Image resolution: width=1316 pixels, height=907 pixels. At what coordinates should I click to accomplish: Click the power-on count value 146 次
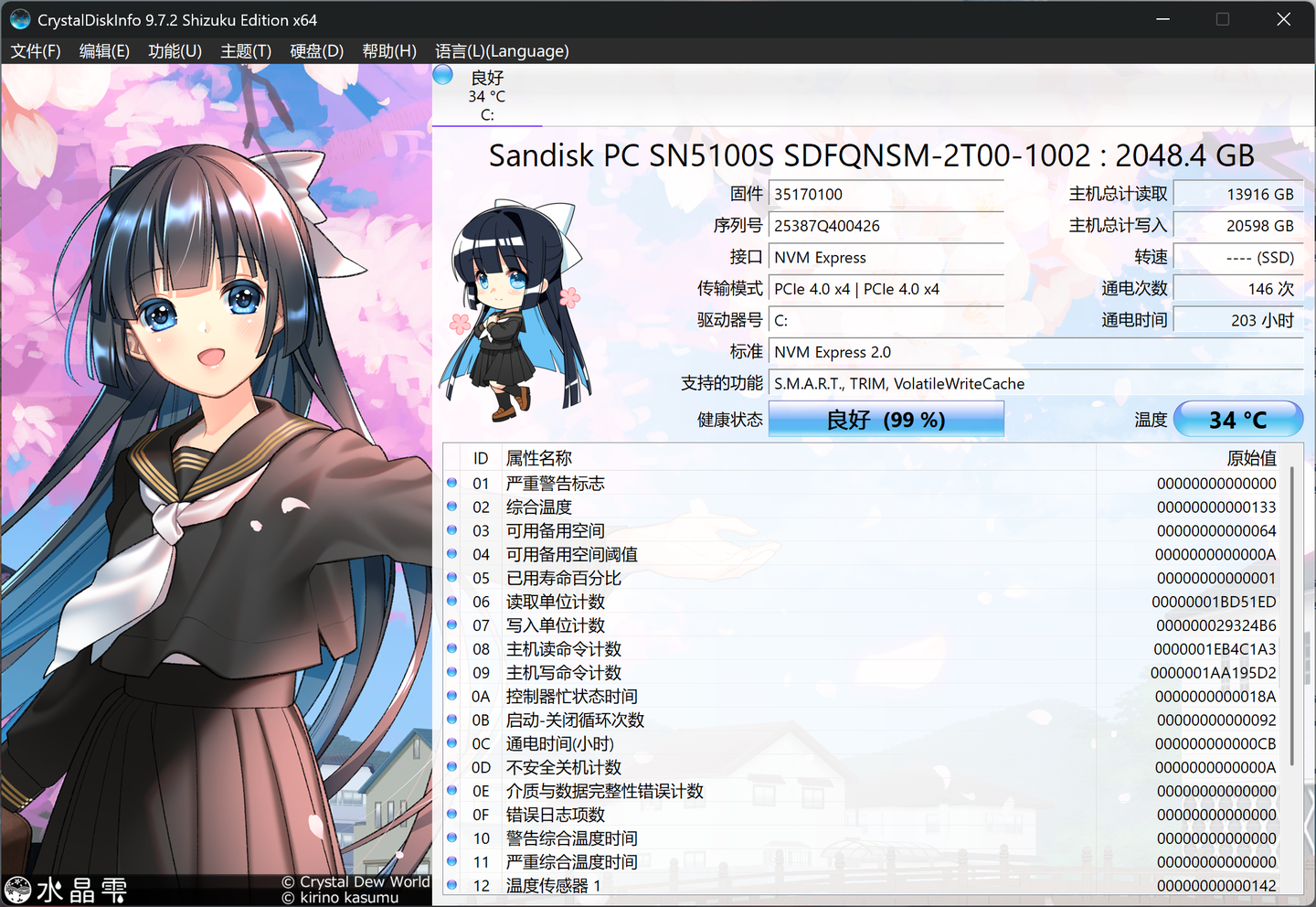pos(1238,289)
